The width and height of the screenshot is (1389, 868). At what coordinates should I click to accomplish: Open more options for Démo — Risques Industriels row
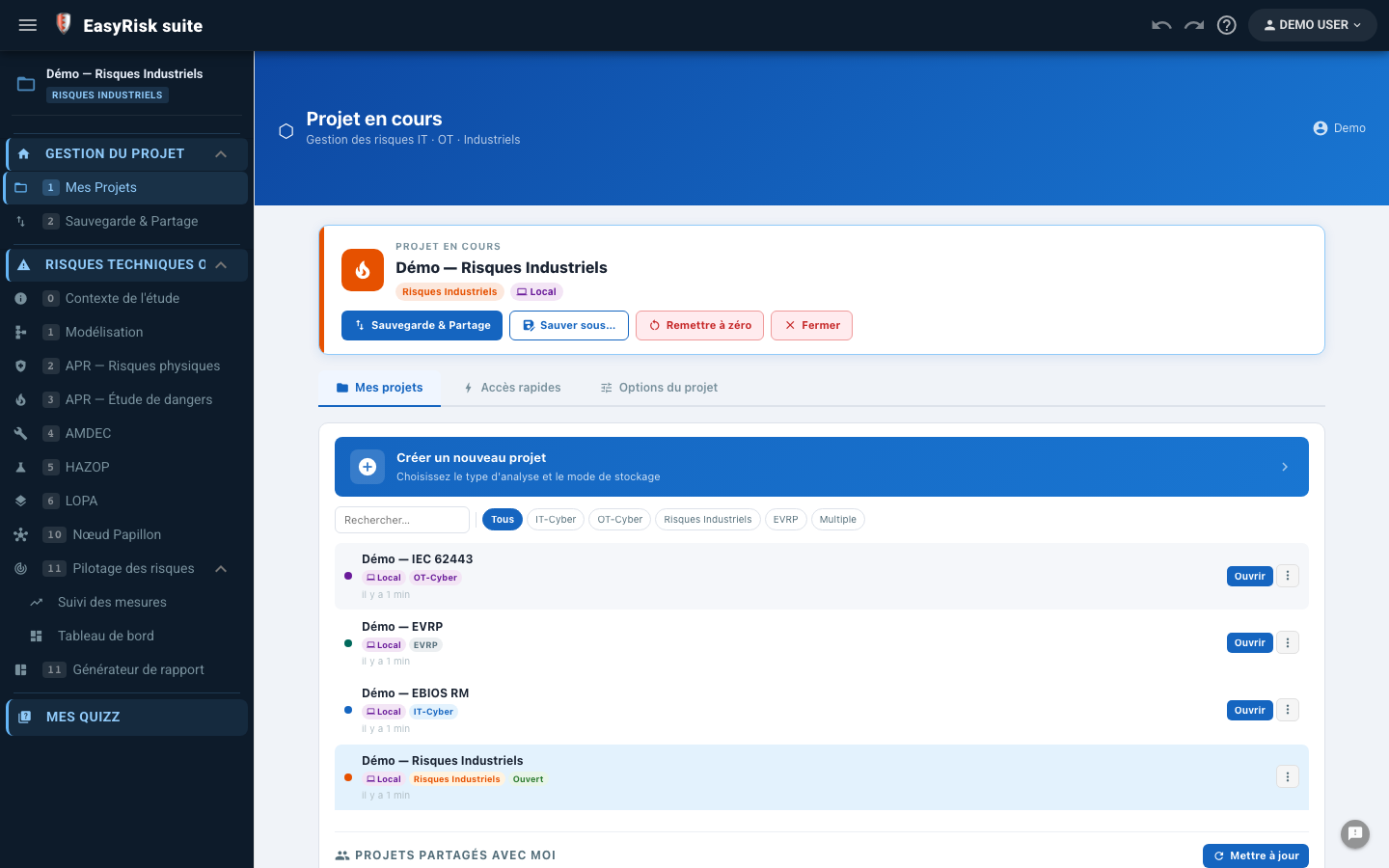(1288, 777)
